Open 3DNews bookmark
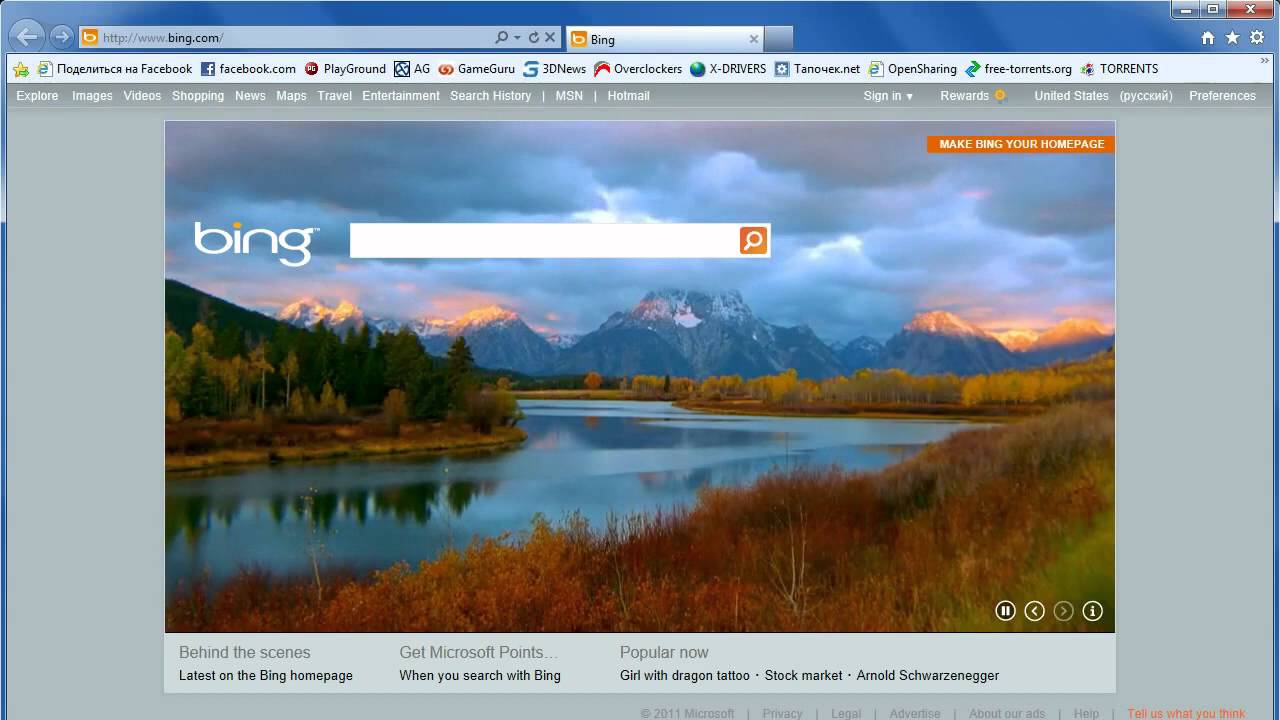Screen dimensions: 1280x720 [555, 69]
